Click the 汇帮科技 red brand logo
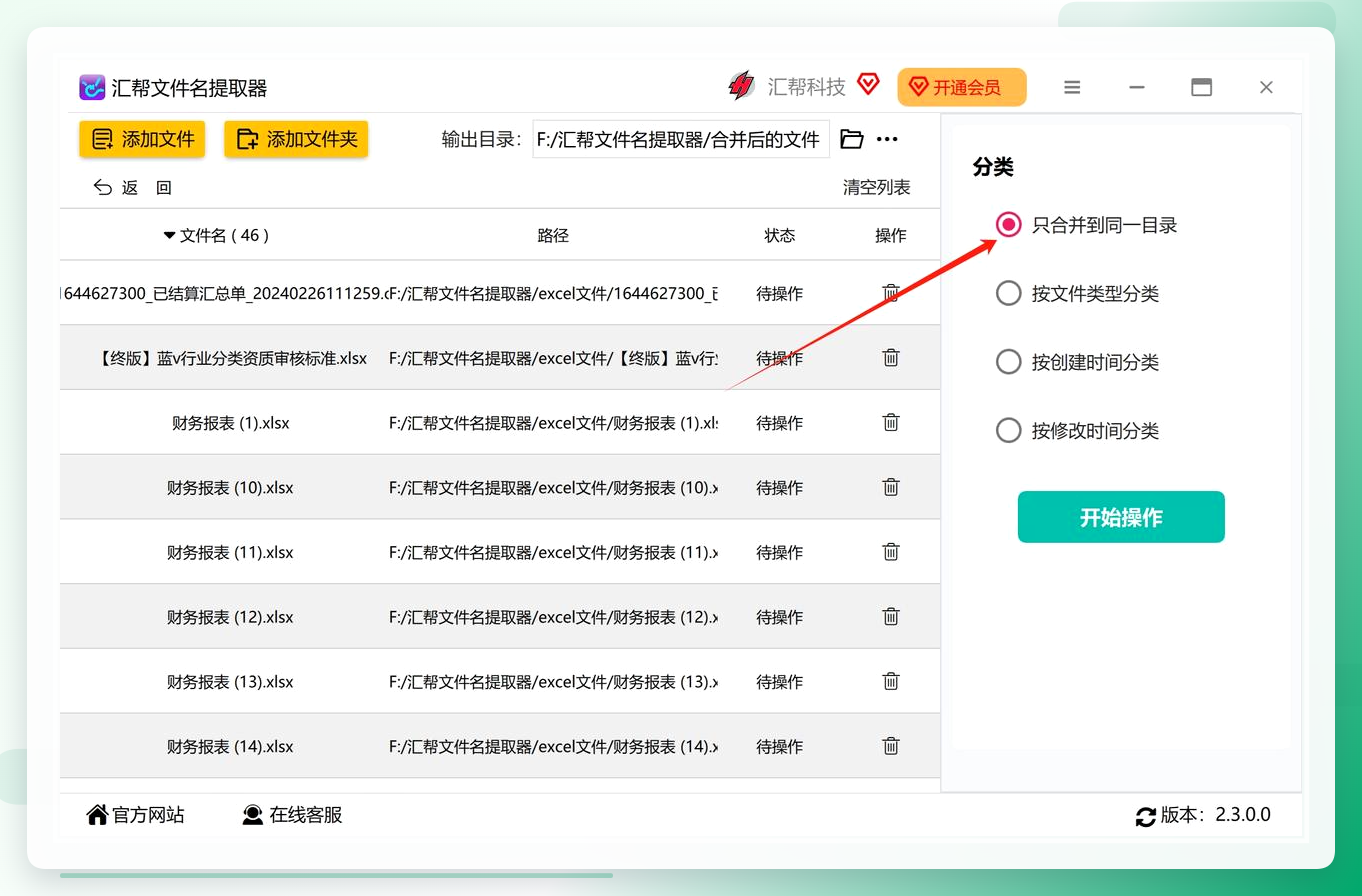Screen dimensions: 1362x896 click(x=741, y=87)
